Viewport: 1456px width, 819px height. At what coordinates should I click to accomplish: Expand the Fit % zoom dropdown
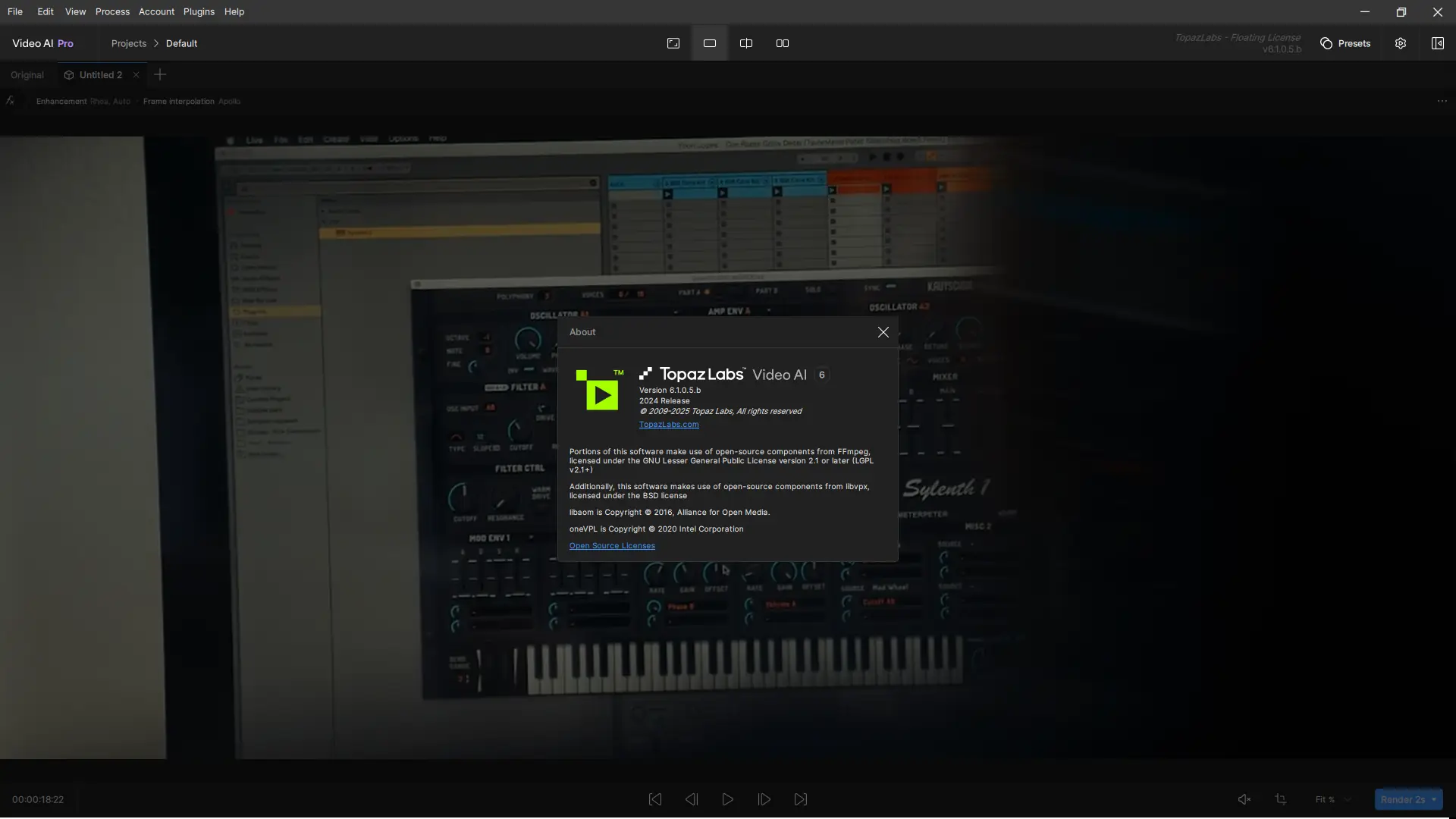click(x=1348, y=799)
